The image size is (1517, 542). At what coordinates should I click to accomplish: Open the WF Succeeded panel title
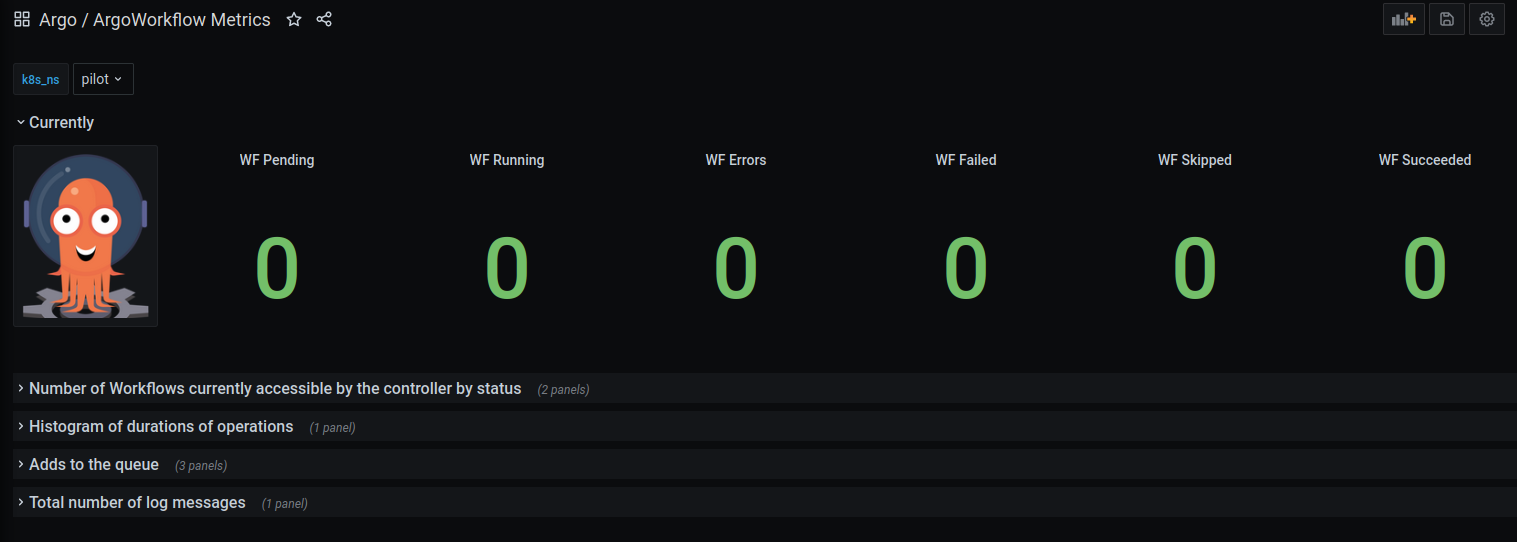click(1425, 160)
